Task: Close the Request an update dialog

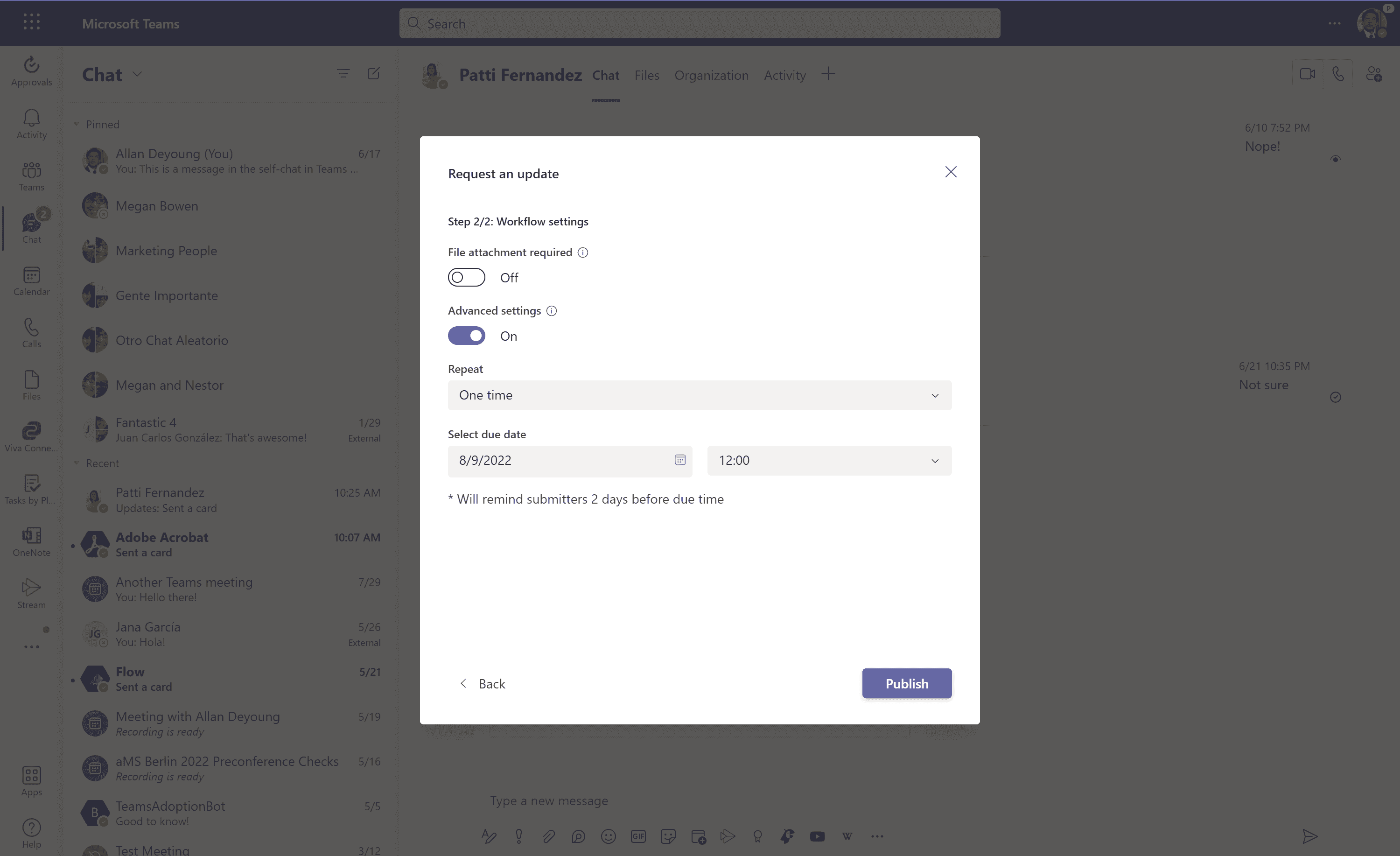Action: tap(951, 172)
